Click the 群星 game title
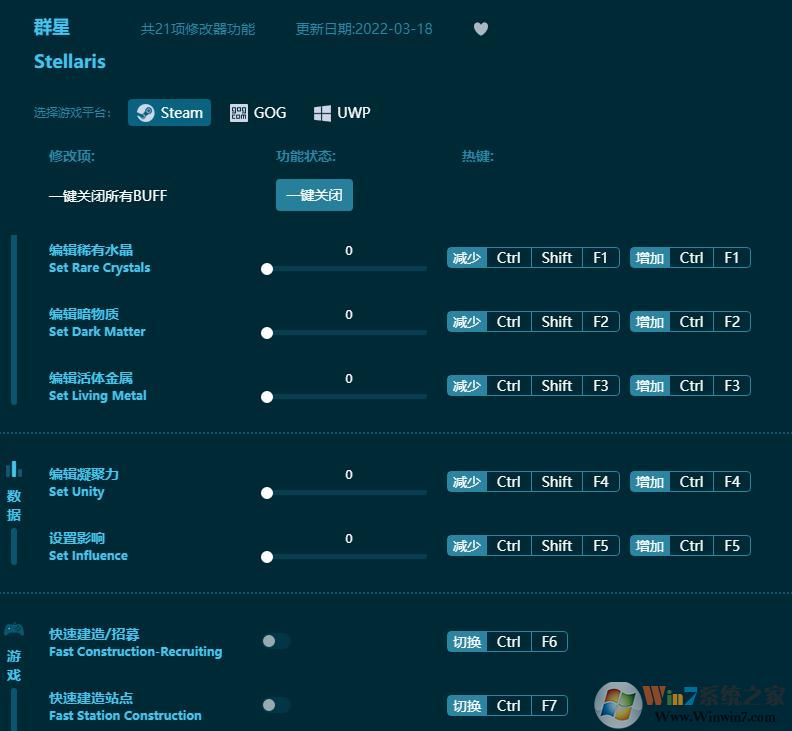Viewport: 792px width, 731px height. pos(52,27)
